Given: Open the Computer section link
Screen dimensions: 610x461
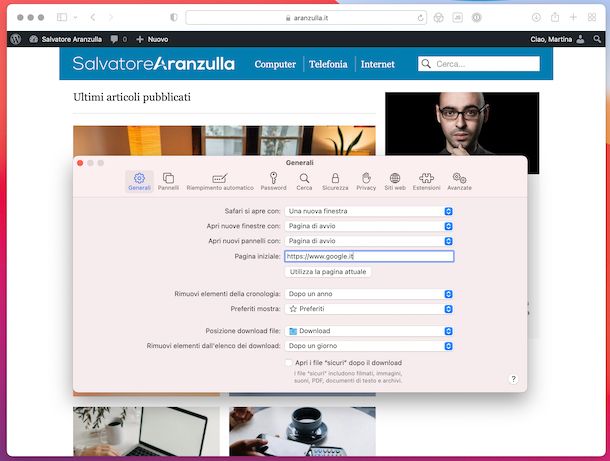Looking at the screenshot, I should click(x=275, y=64).
